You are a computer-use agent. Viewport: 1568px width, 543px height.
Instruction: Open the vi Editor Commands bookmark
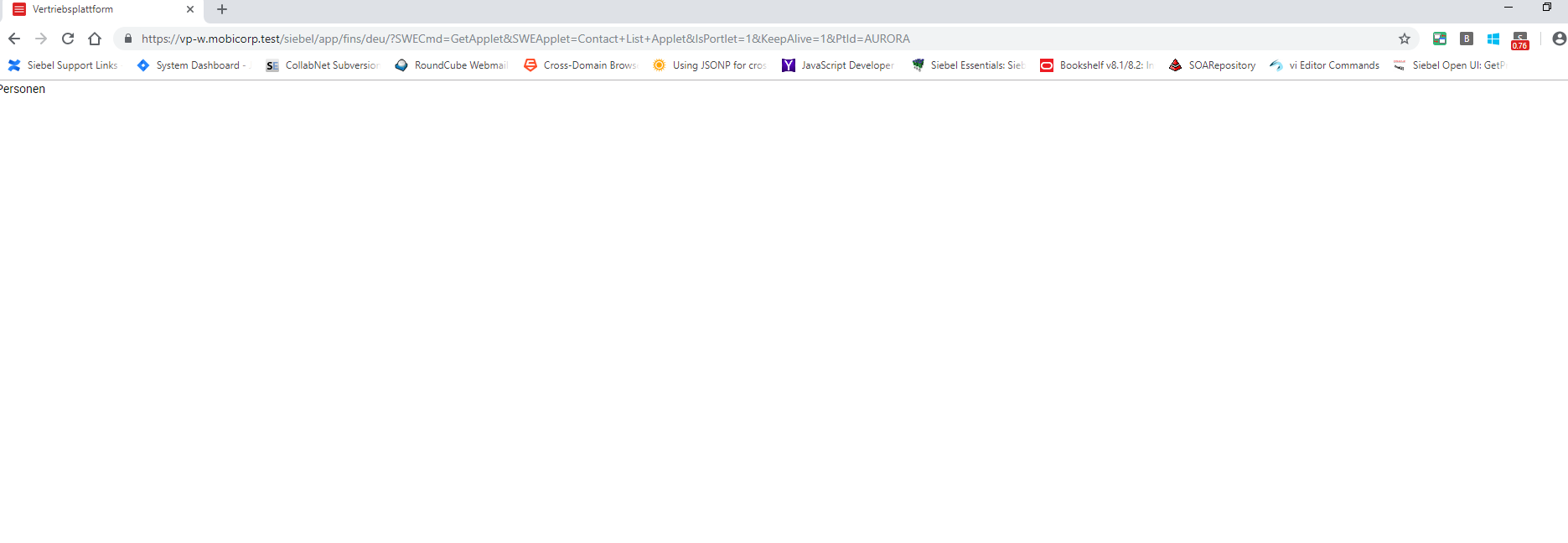pyautogui.click(x=1324, y=65)
